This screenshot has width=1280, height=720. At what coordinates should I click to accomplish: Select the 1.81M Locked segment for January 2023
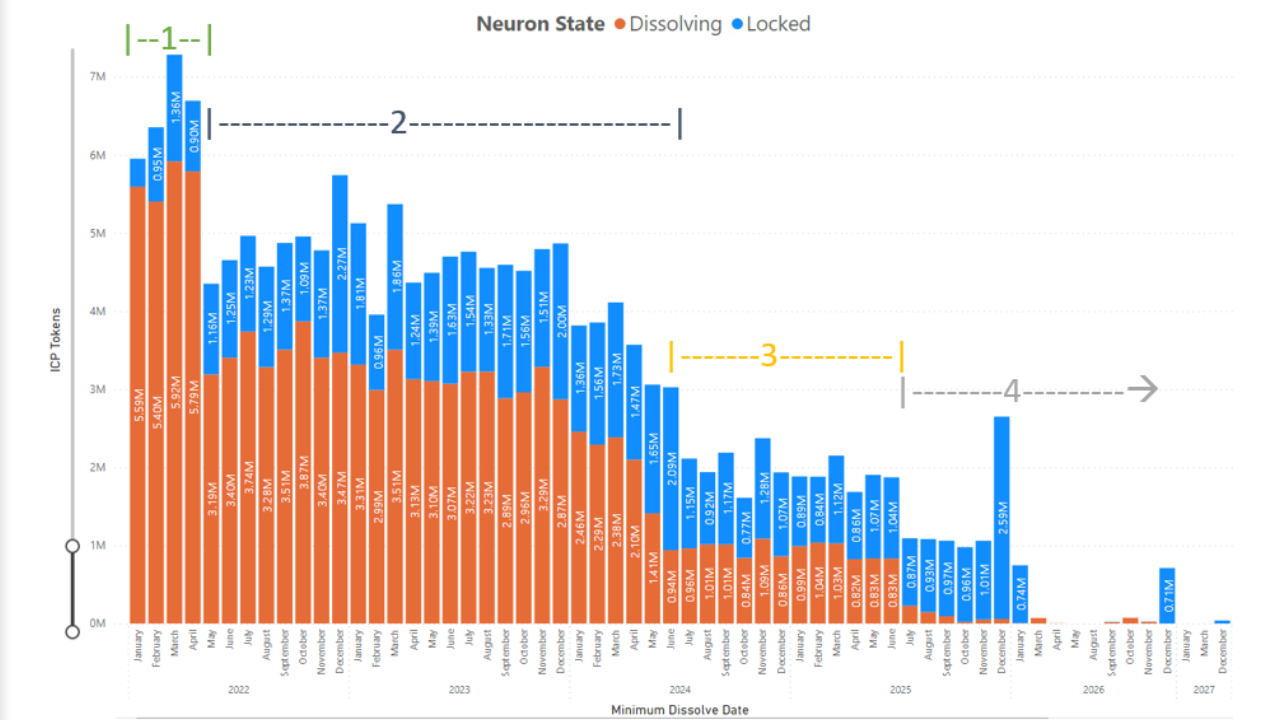pos(358,294)
